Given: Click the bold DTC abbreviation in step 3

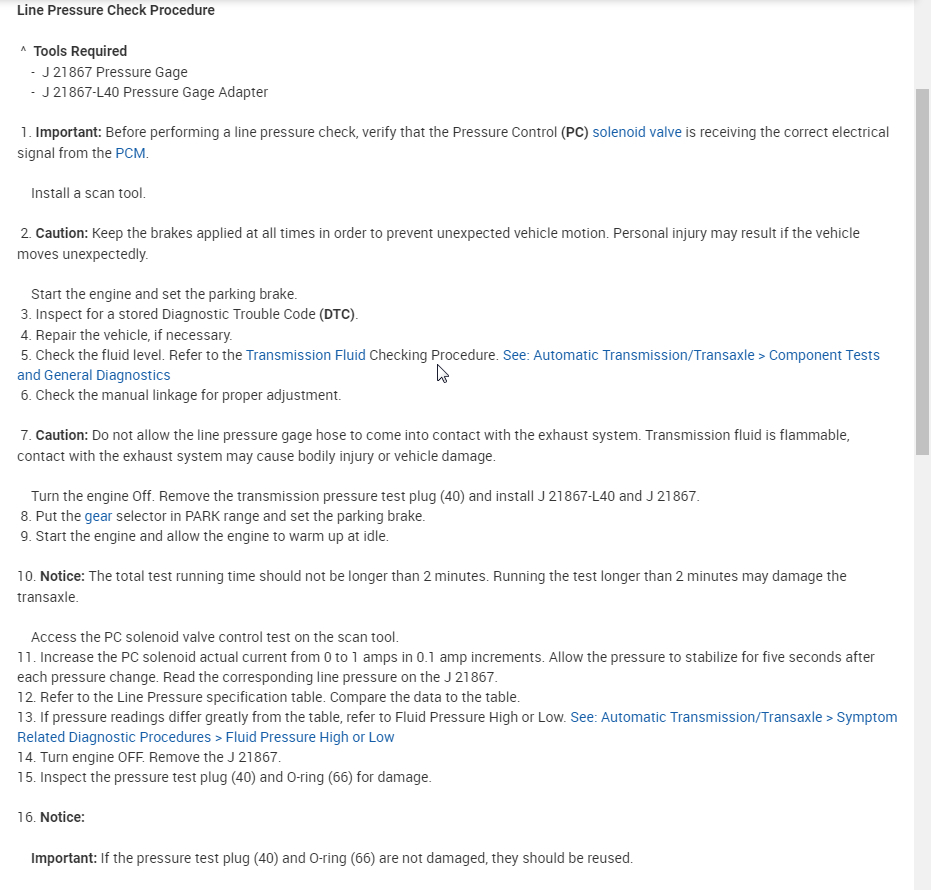Looking at the screenshot, I should (x=338, y=314).
